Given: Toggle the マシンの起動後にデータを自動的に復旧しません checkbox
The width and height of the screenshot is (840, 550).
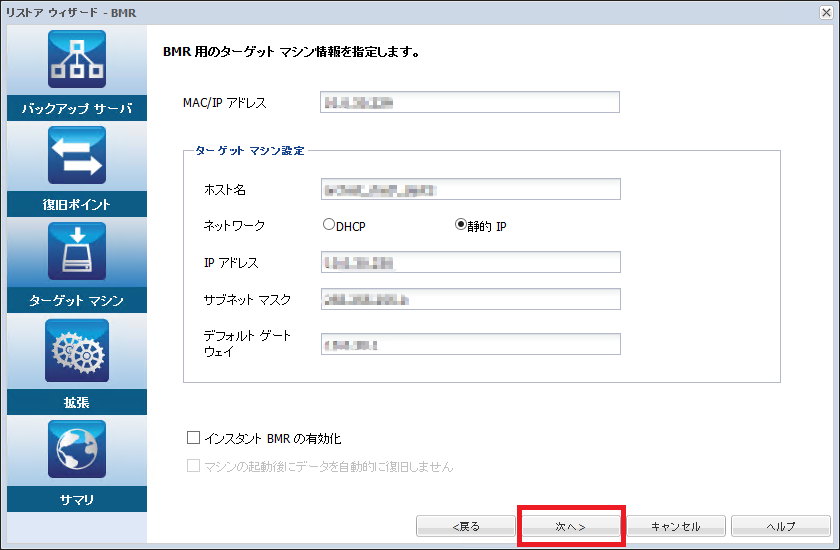Looking at the screenshot, I should coord(193,465).
